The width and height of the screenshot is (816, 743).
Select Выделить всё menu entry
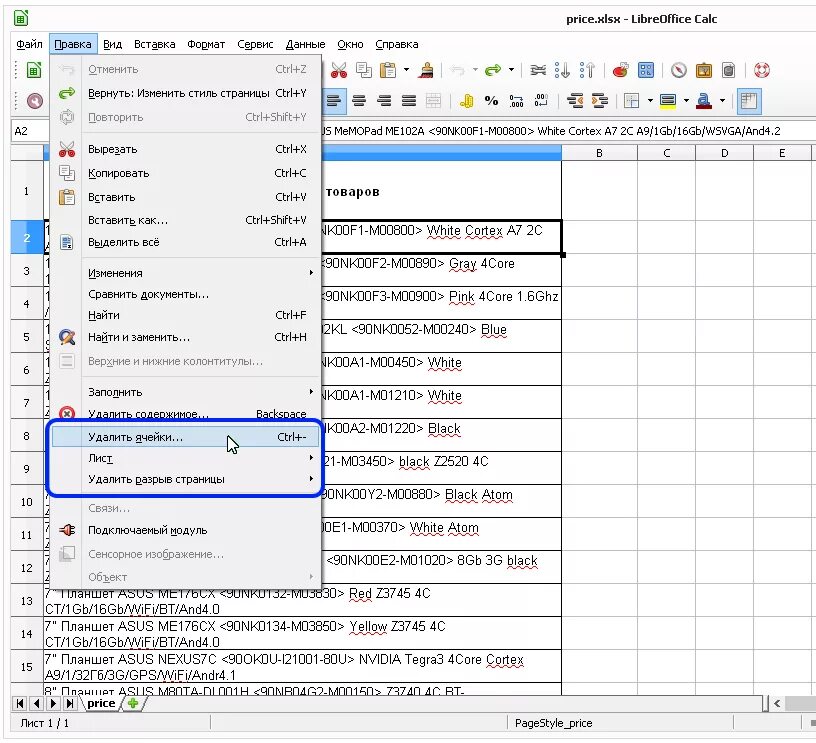(185, 242)
